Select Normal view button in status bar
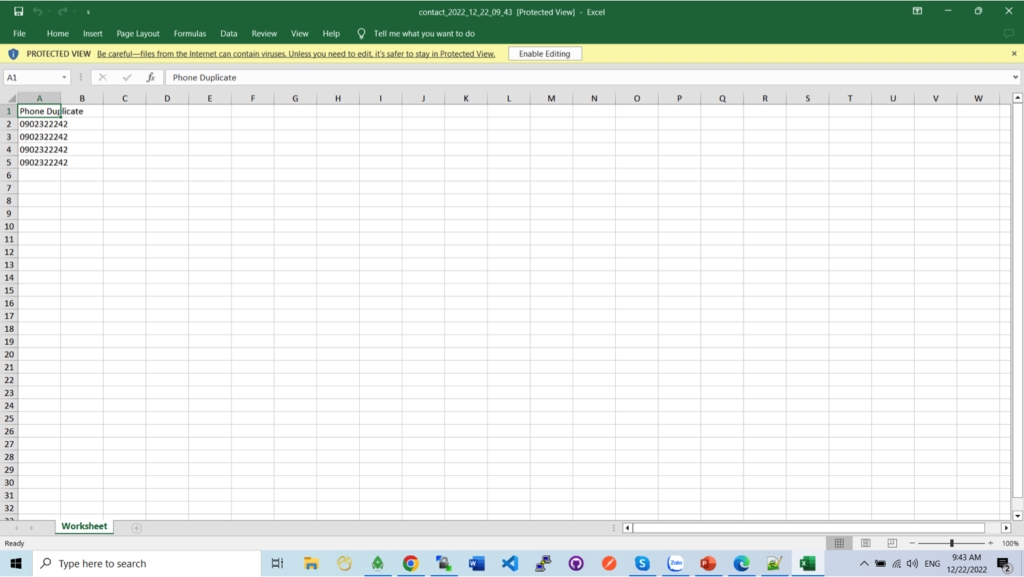The width and height of the screenshot is (1024, 577). click(x=839, y=543)
